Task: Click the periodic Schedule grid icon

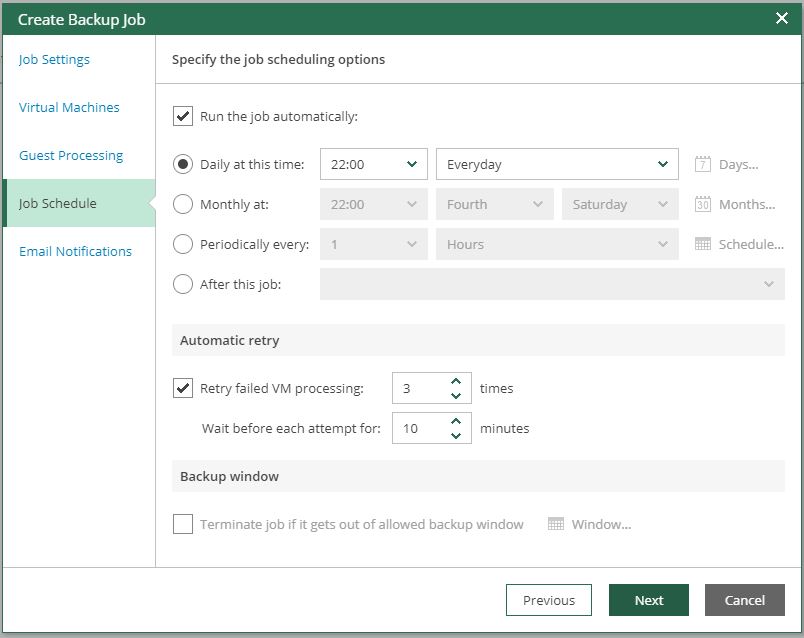Action: click(702, 244)
